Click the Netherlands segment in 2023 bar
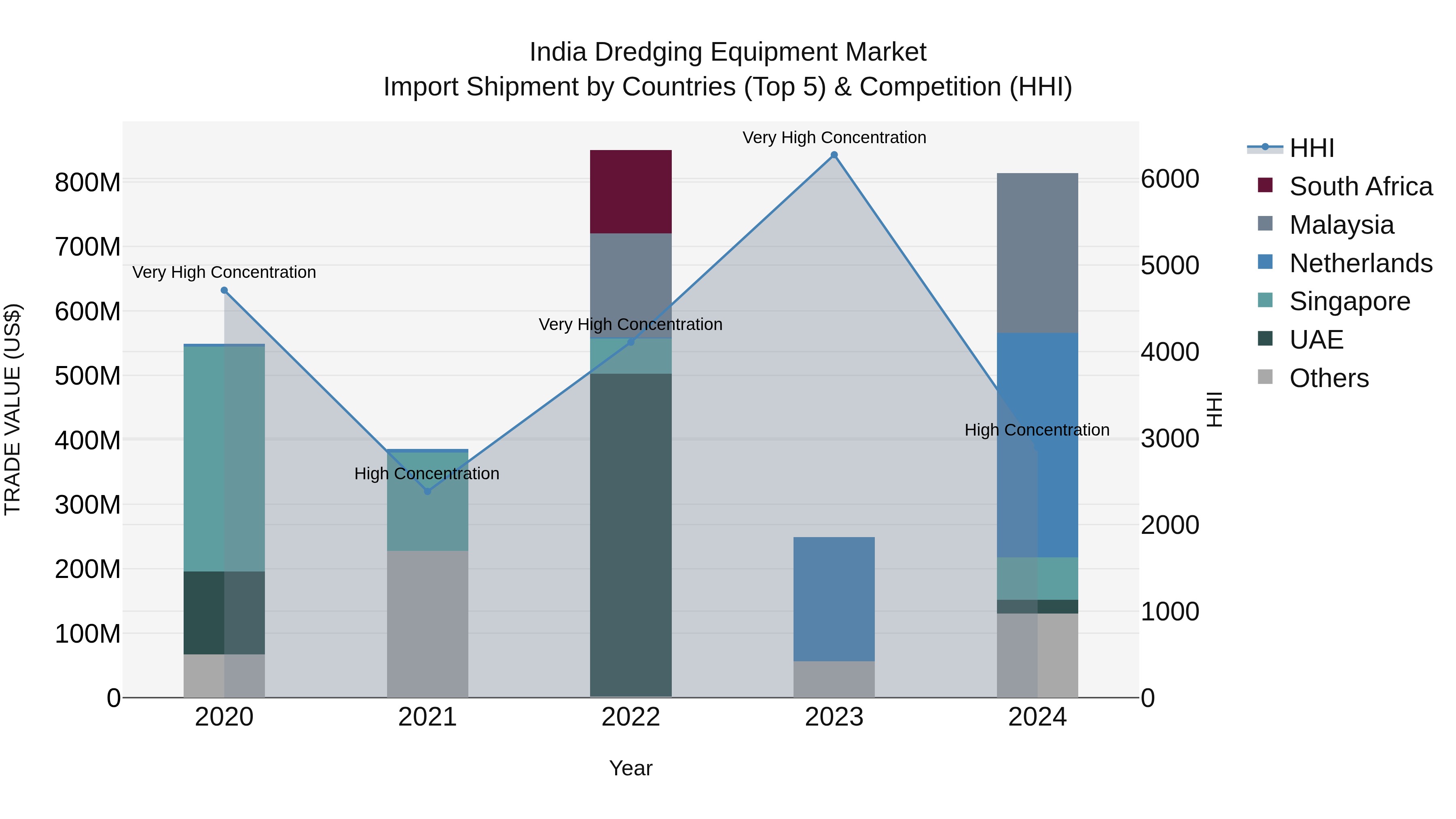Screen dimensions: 1456x819 tap(834, 599)
